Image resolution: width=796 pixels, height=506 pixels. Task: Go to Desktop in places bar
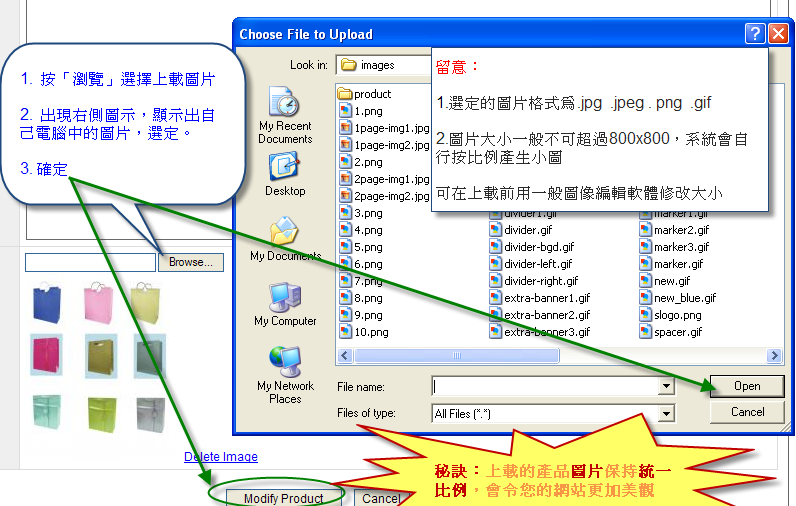[285, 175]
